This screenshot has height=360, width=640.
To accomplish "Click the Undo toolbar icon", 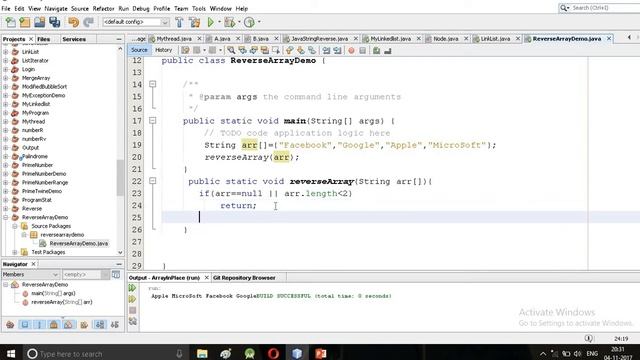I will click(73, 22).
